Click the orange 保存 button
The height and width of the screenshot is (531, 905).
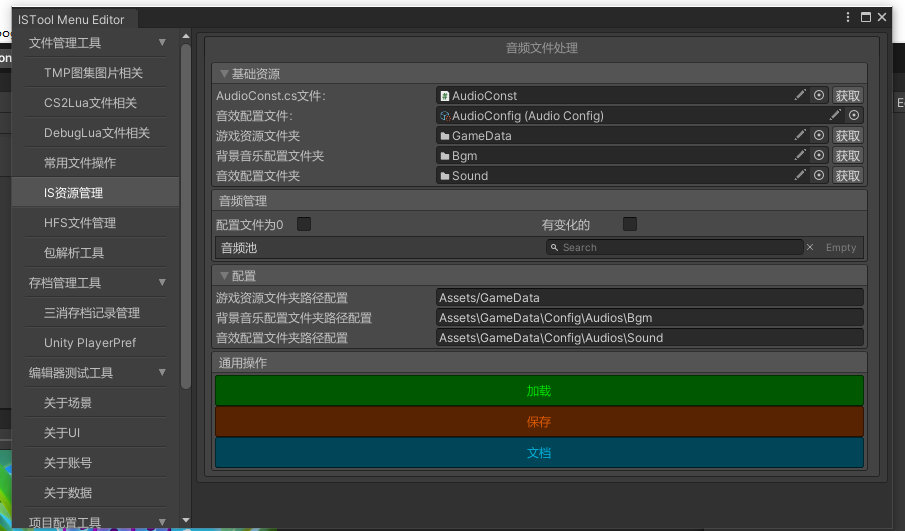(539, 422)
